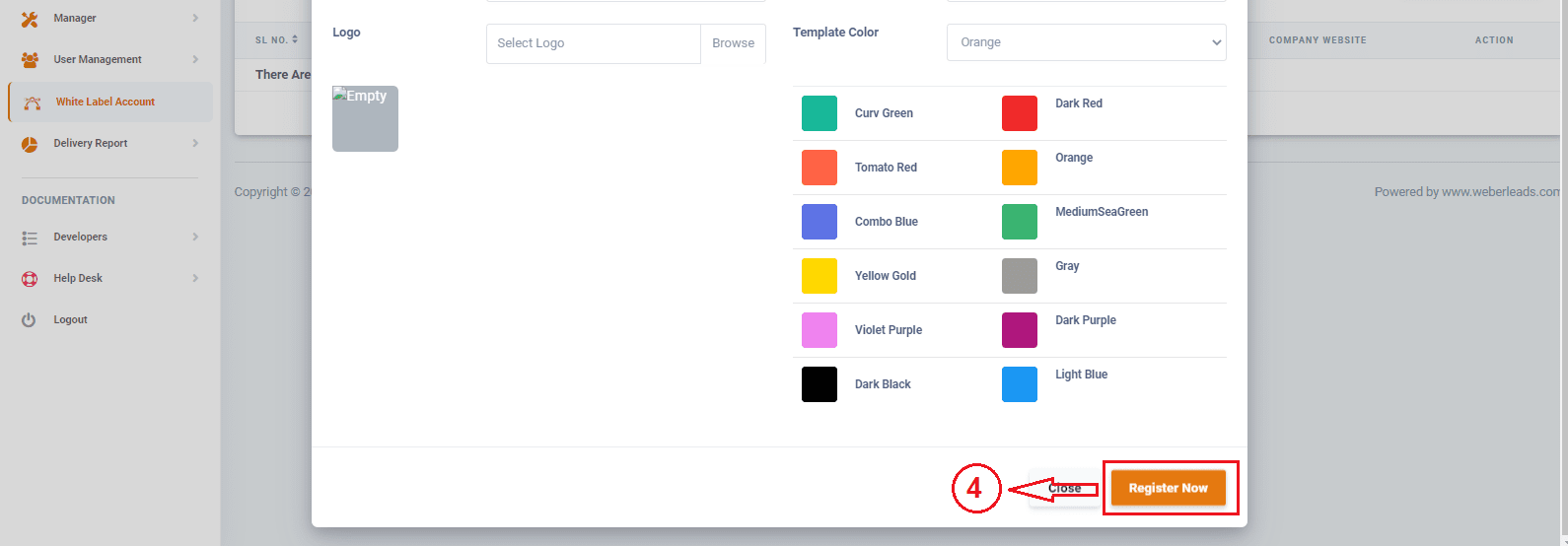Screen dimensions: 1568x546
Task: Click the Delivery Report pie chart icon
Action: [x=30, y=144]
